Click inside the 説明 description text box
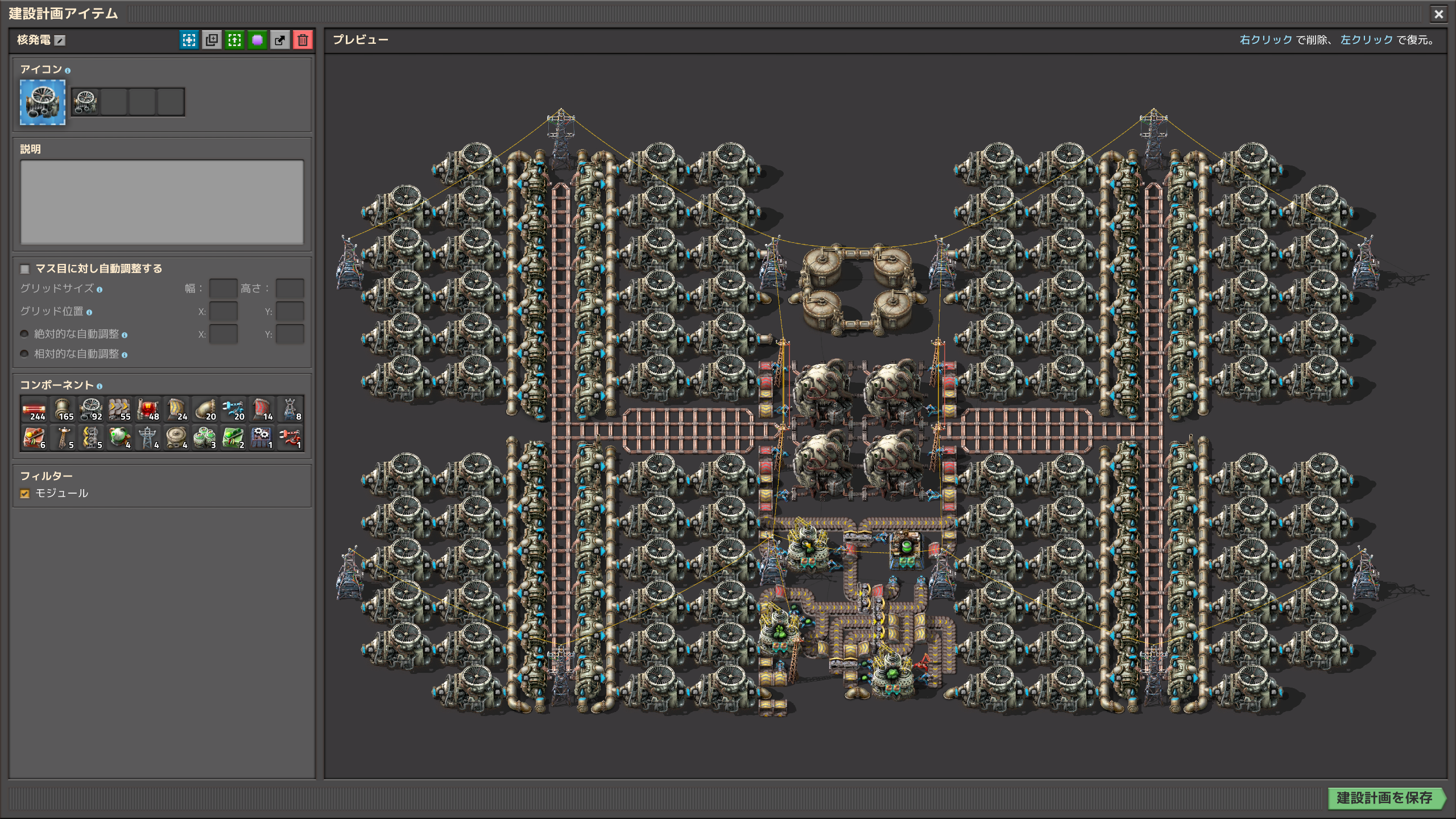The image size is (1456, 819). 162,202
